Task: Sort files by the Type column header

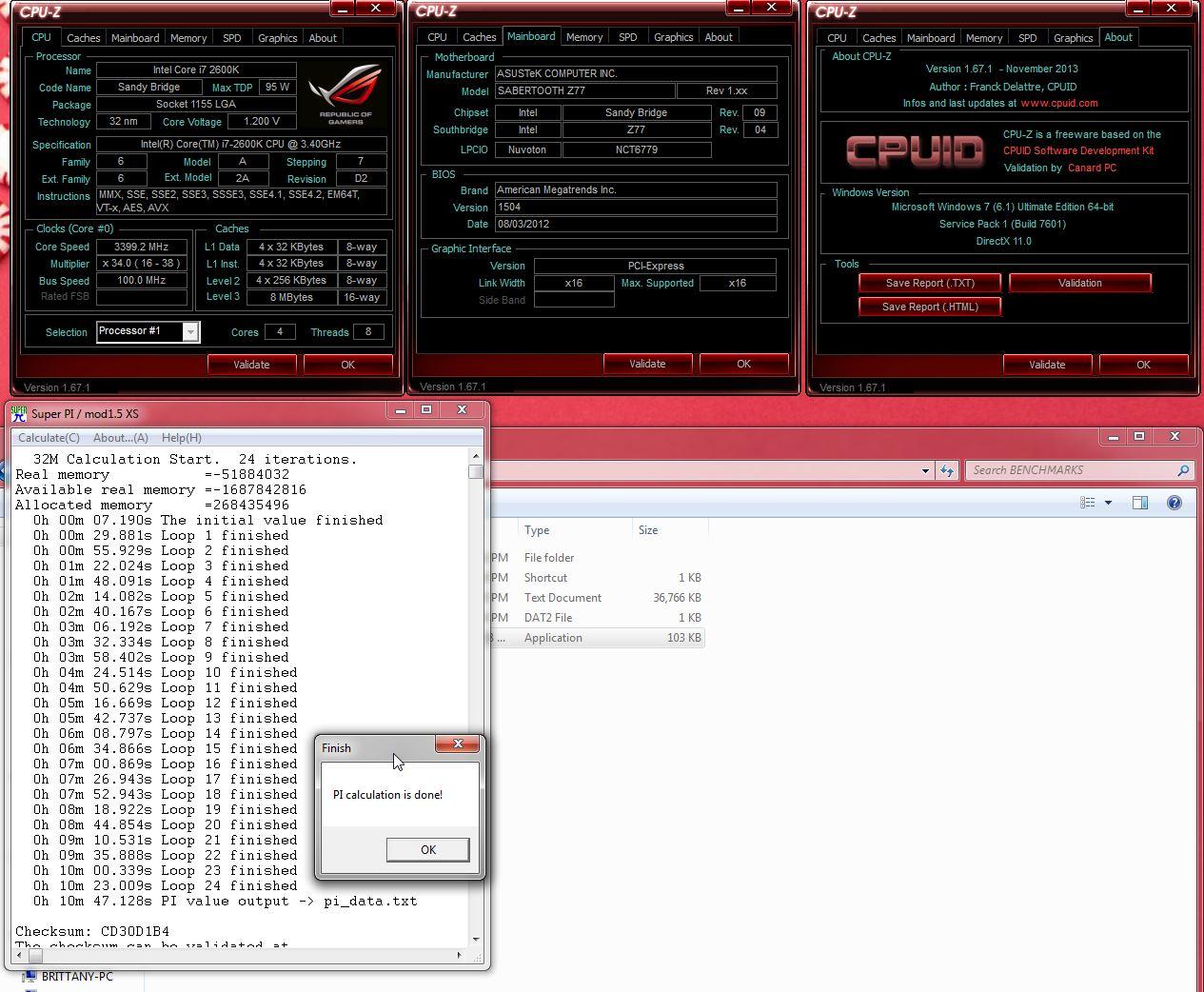Action: (x=575, y=530)
